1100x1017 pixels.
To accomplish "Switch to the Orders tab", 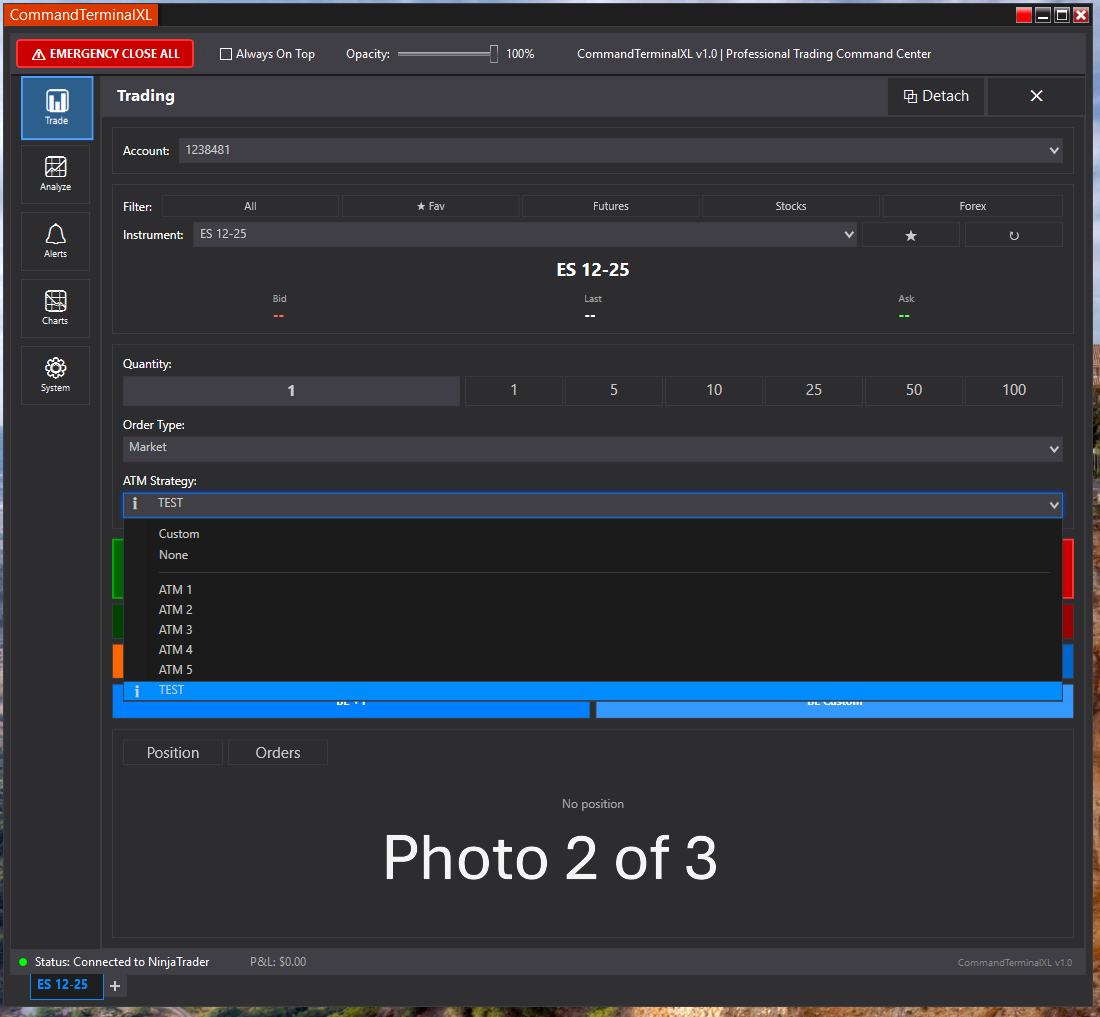I will (x=277, y=753).
